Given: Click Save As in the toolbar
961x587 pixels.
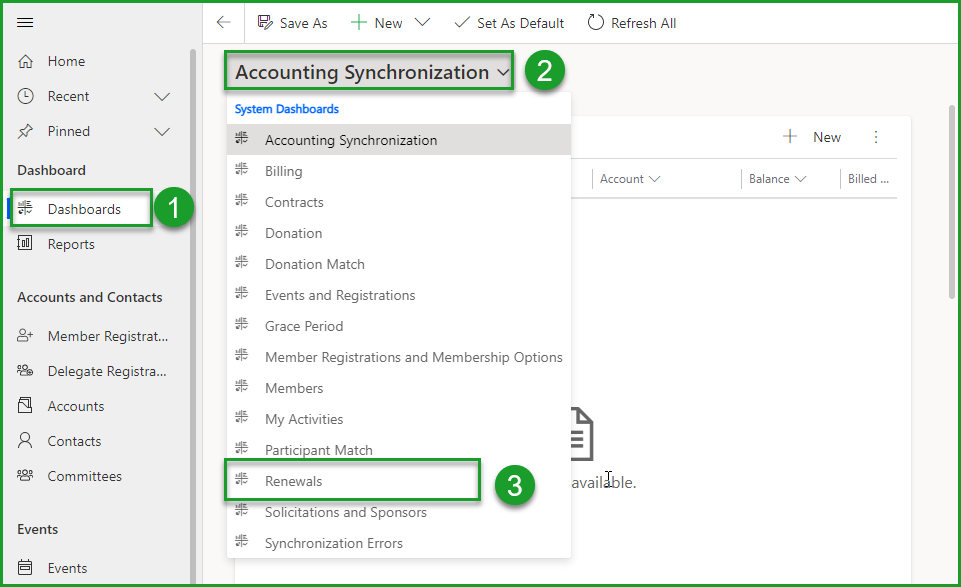Looking at the screenshot, I should pos(292,22).
